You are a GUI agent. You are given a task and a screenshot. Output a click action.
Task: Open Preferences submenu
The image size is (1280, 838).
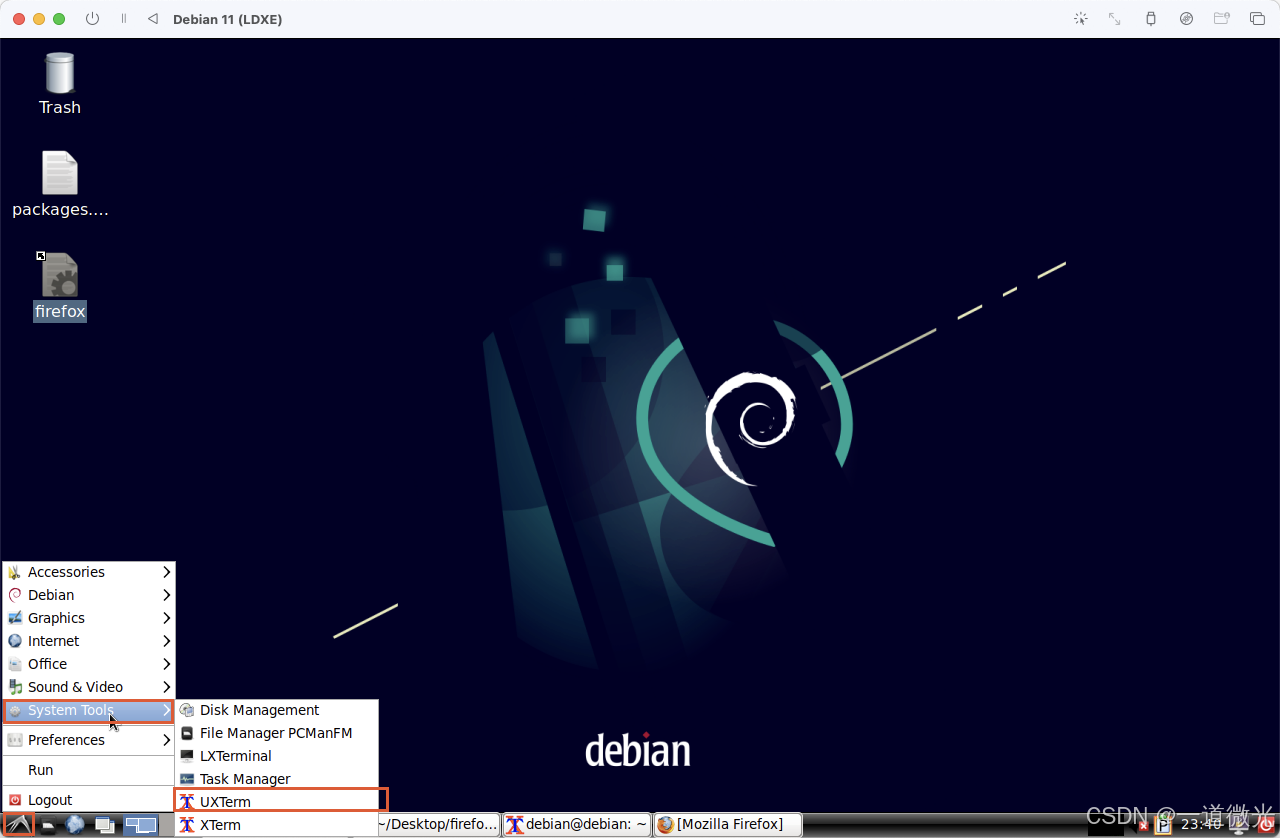coord(89,740)
